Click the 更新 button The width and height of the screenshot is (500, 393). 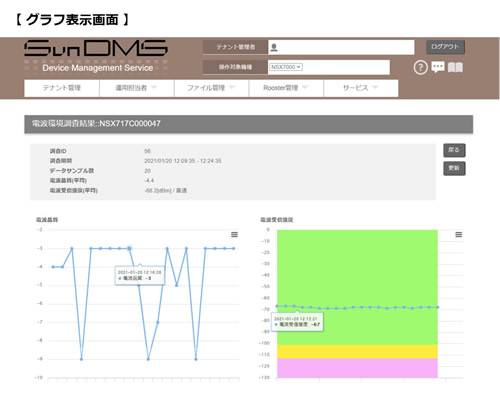coord(454,168)
